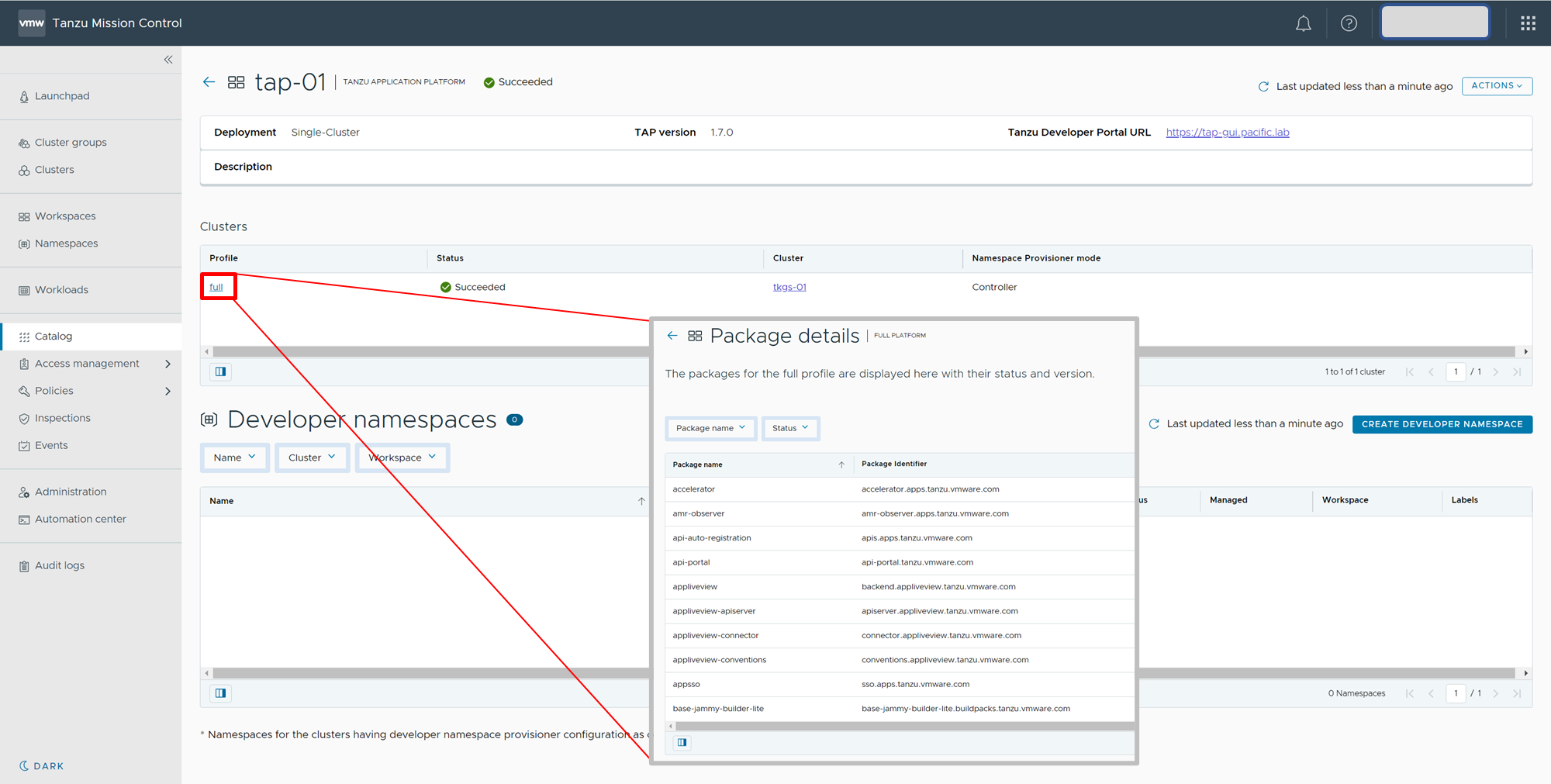Open Audit logs from the sidebar
This screenshot has height=784, width=1551.
point(59,565)
